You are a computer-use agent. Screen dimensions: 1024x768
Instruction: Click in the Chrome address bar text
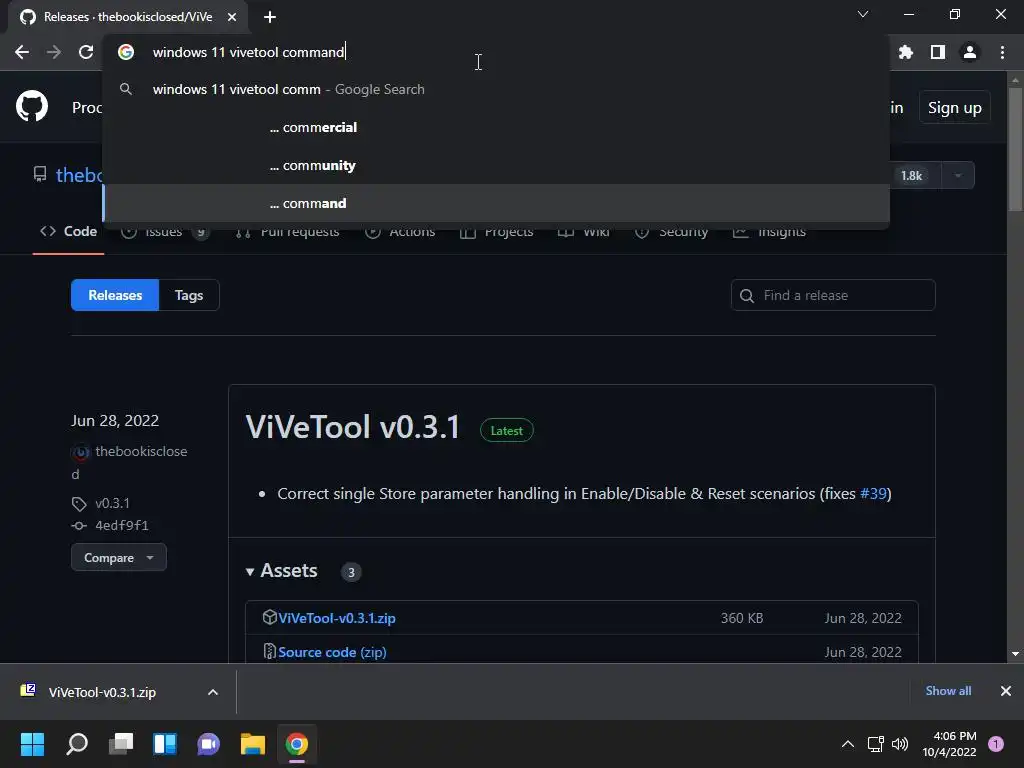(248, 52)
